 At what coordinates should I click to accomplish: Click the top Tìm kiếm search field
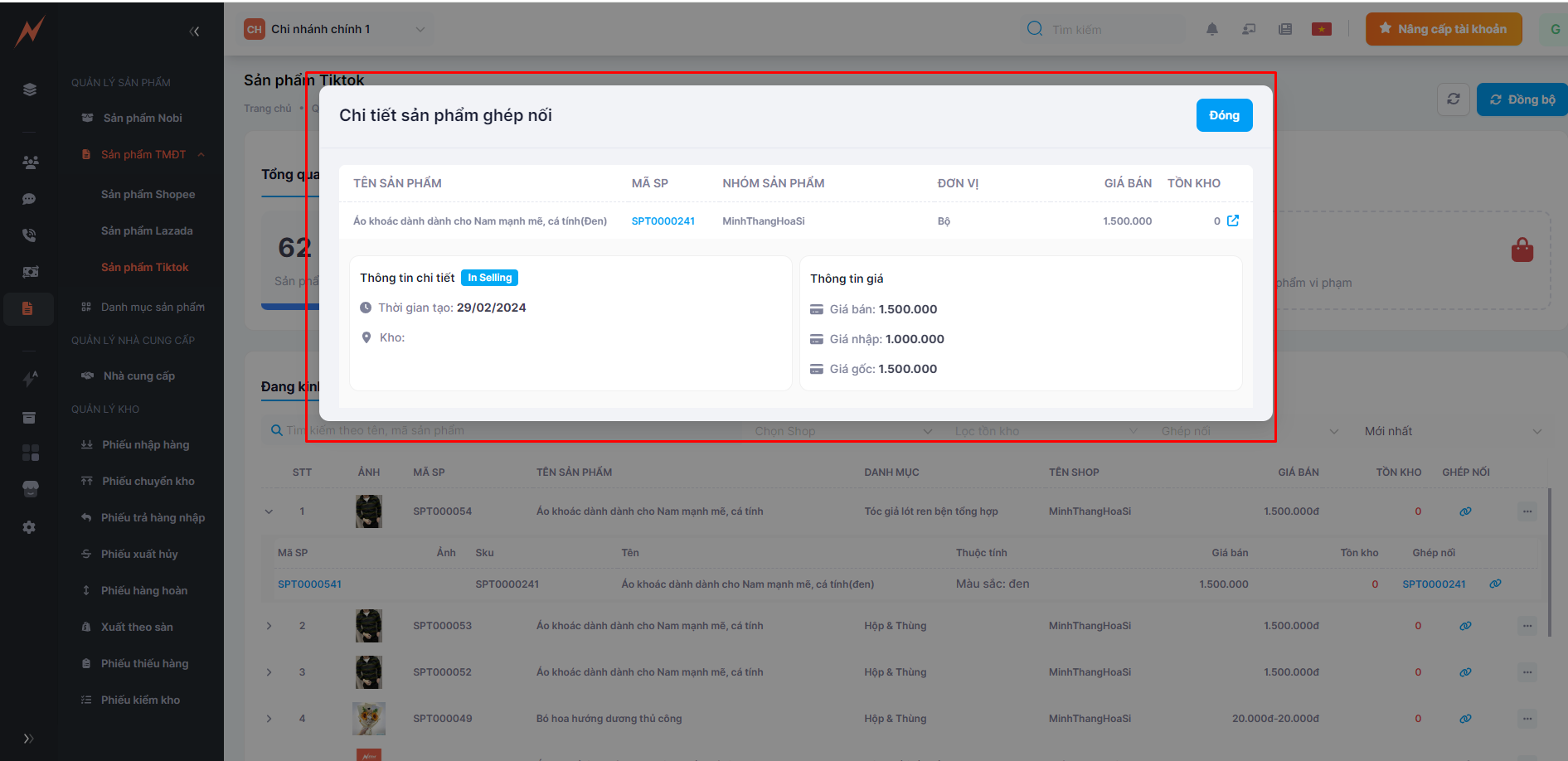[x=1111, y=30]
